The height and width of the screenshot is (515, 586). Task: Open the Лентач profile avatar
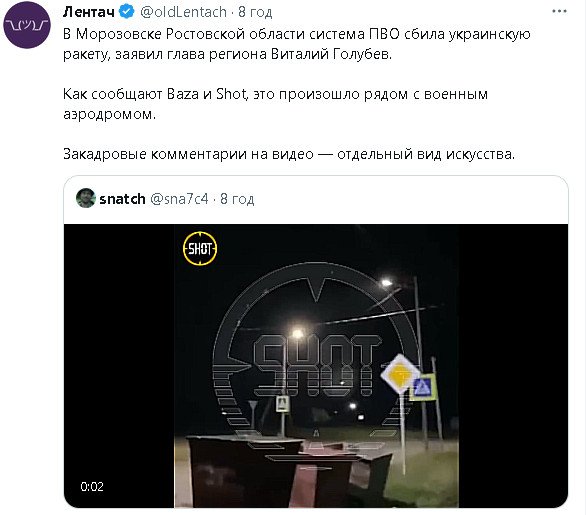[27, 25]
